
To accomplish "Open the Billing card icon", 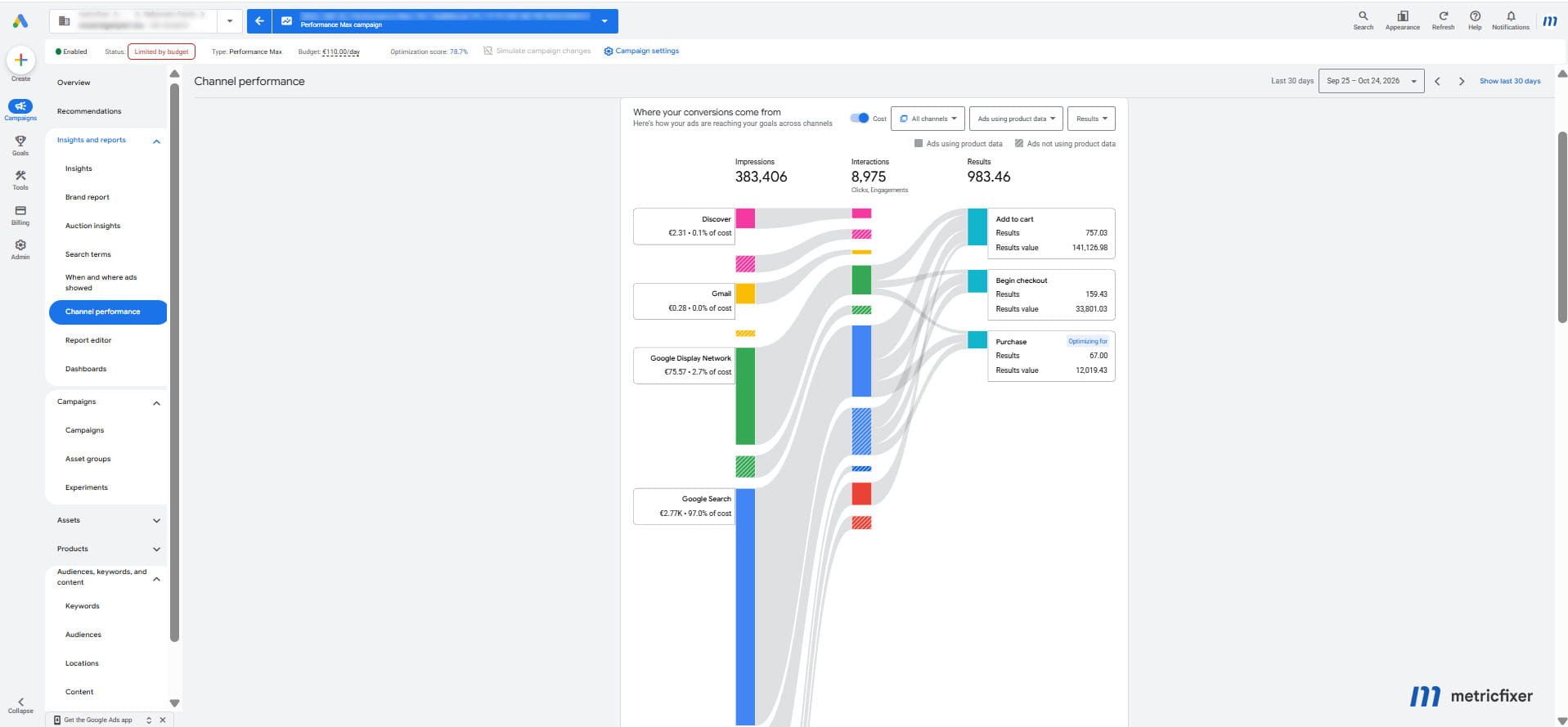I will coord(20,210).
